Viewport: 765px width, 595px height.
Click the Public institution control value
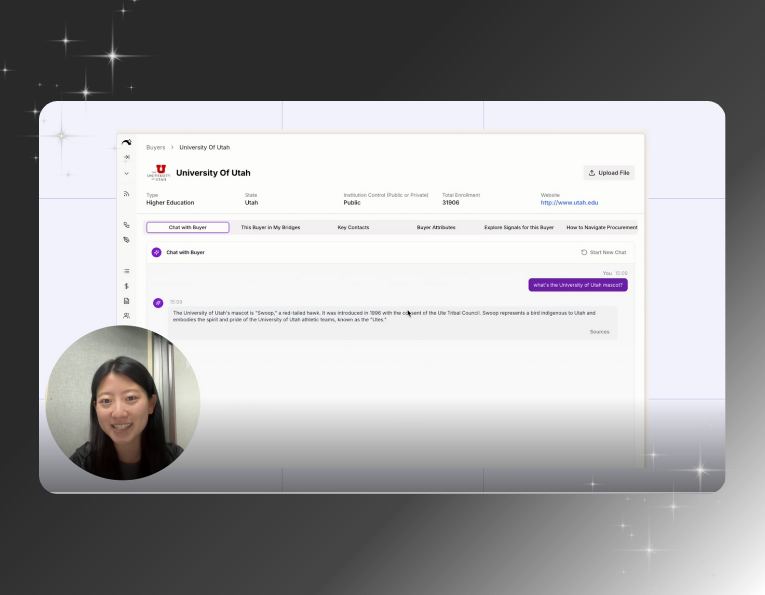[x=352, y=202]
